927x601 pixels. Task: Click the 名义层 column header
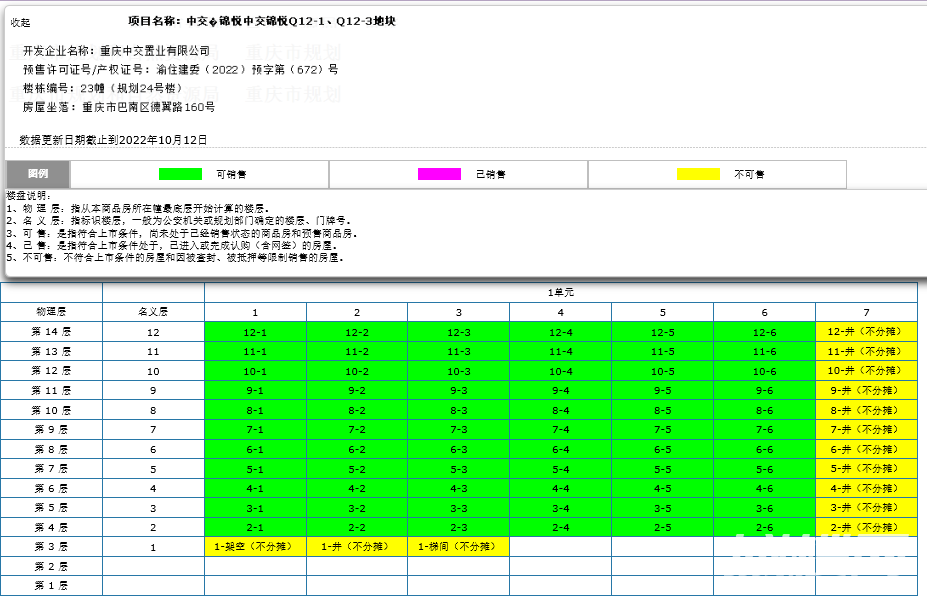153,312
